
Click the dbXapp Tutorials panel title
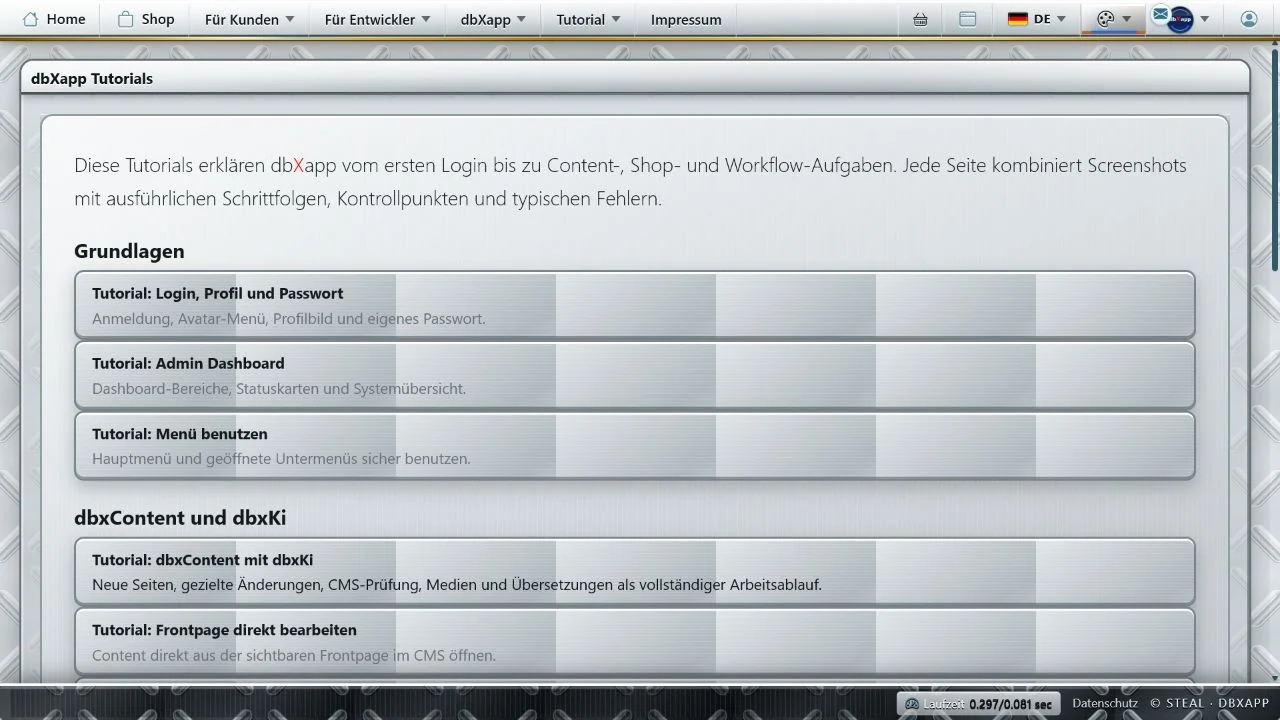[x=92, y=78]
